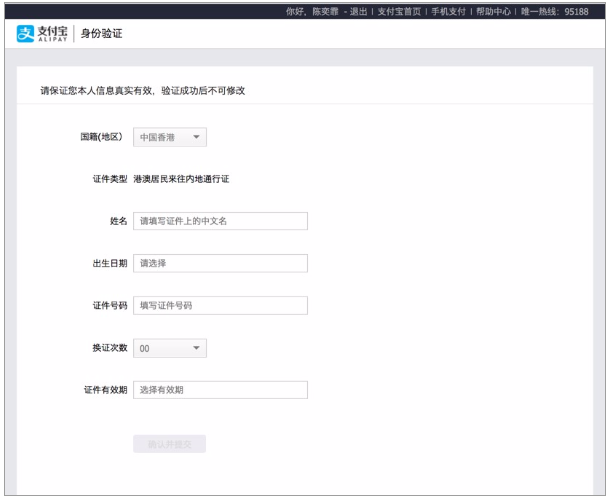Click the 证件号码 input field

point(219,306)
